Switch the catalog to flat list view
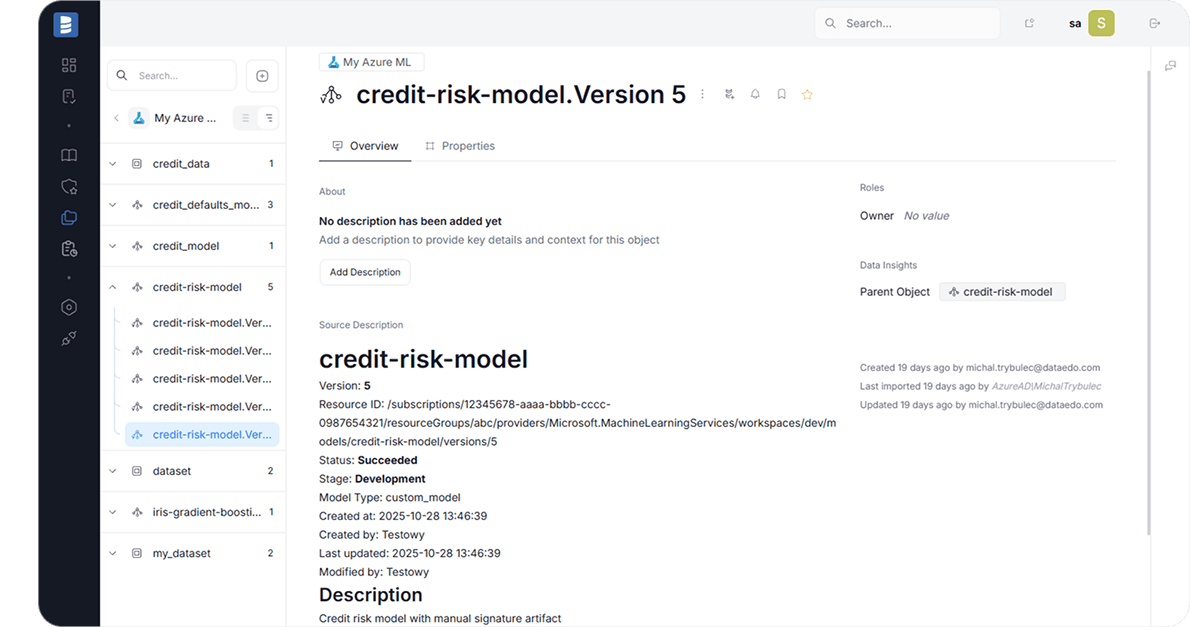Screen dimensions: 1190x627 245,118
